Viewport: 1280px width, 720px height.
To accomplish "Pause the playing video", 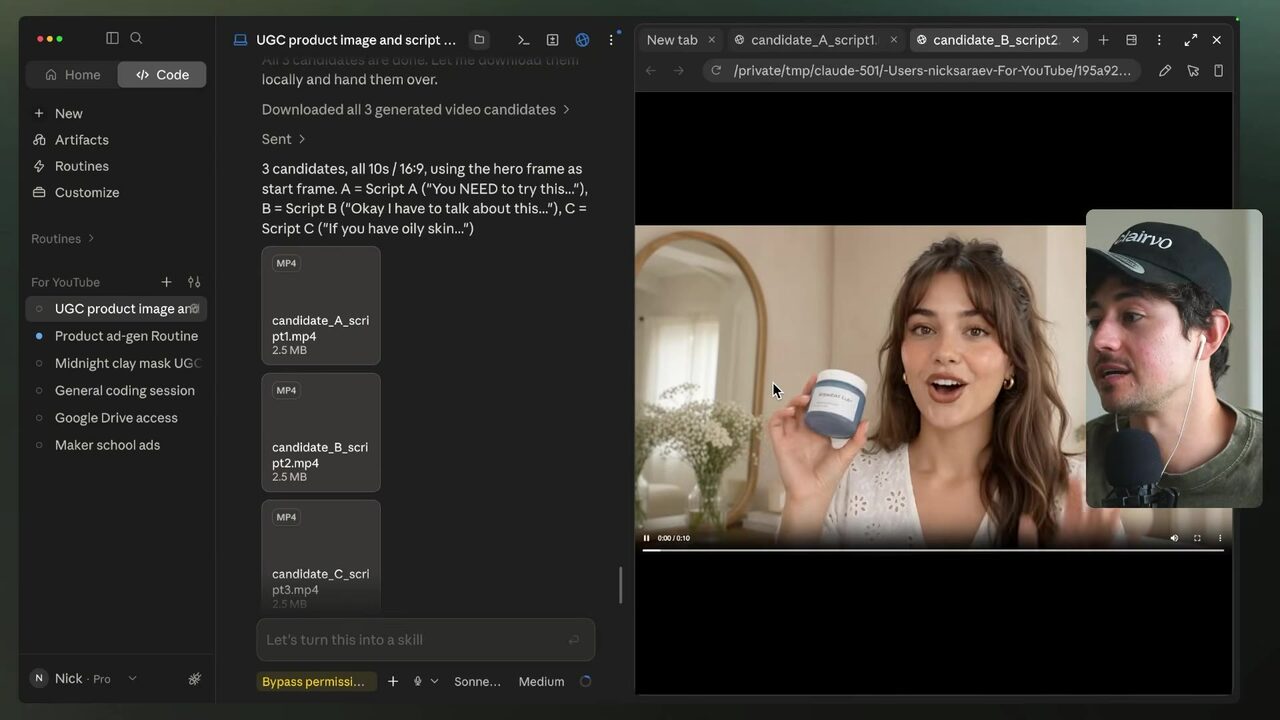I will 646,538.
